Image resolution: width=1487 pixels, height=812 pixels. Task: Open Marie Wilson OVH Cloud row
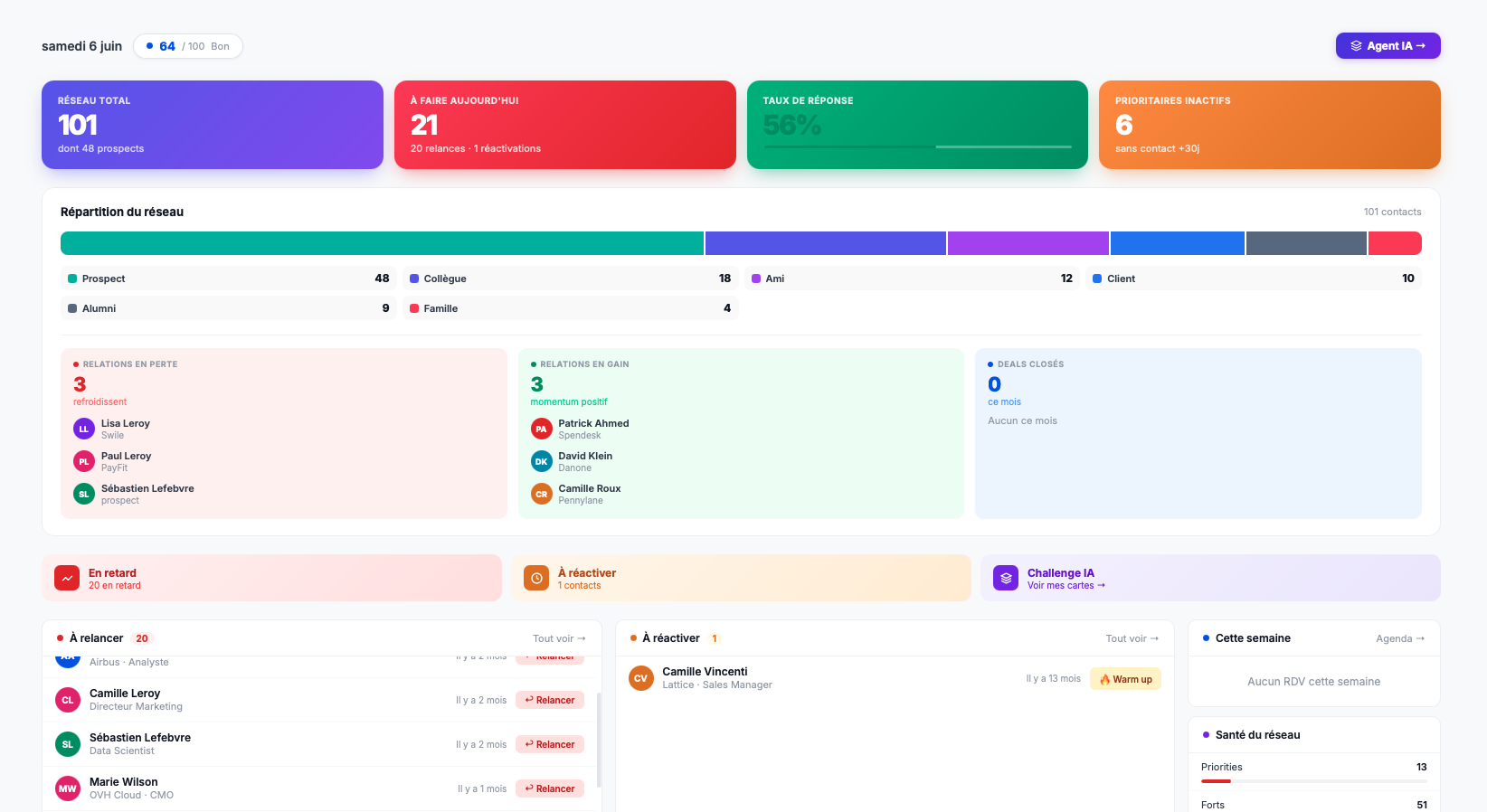[320, 788]
